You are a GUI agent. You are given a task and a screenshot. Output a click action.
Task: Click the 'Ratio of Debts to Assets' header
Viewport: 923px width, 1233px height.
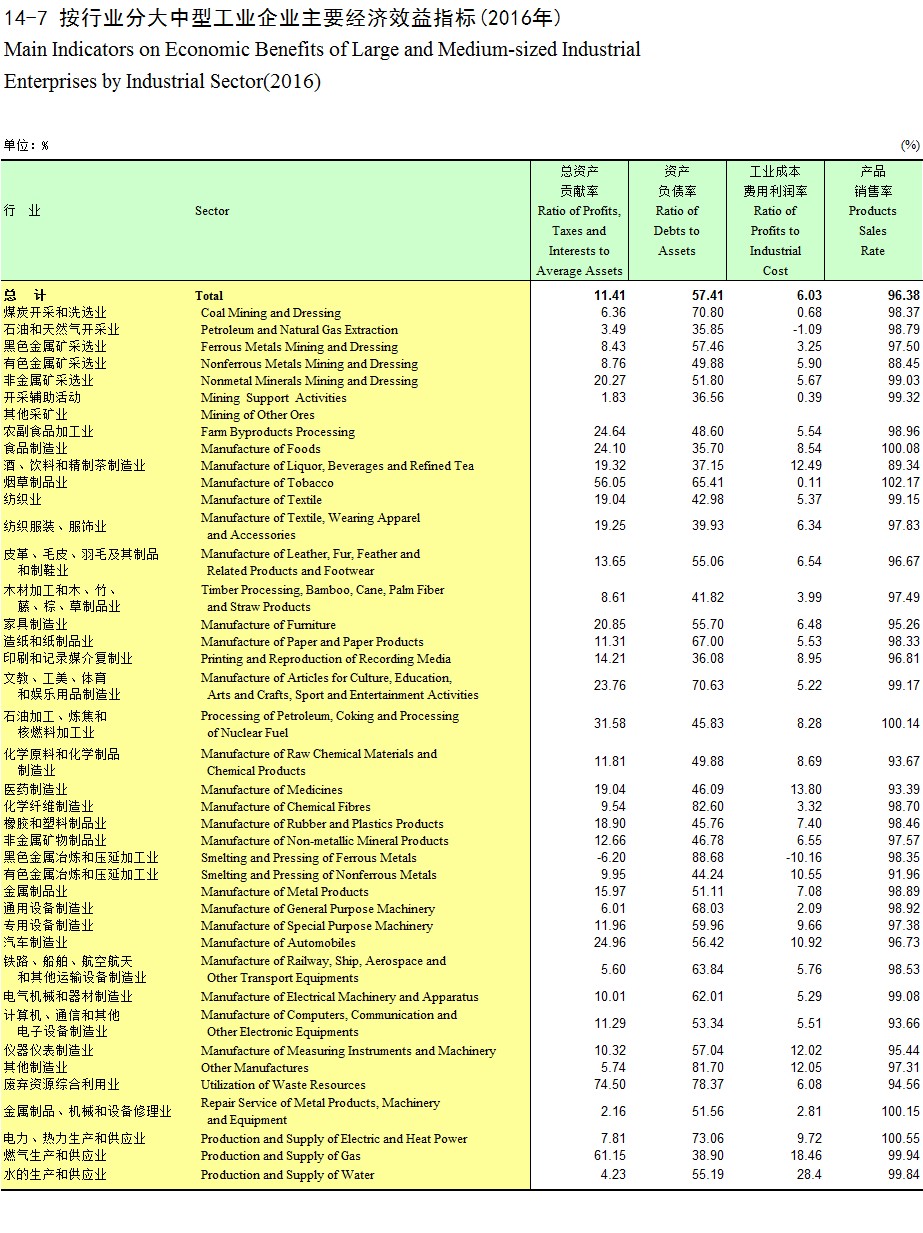(x=677, y=231)
